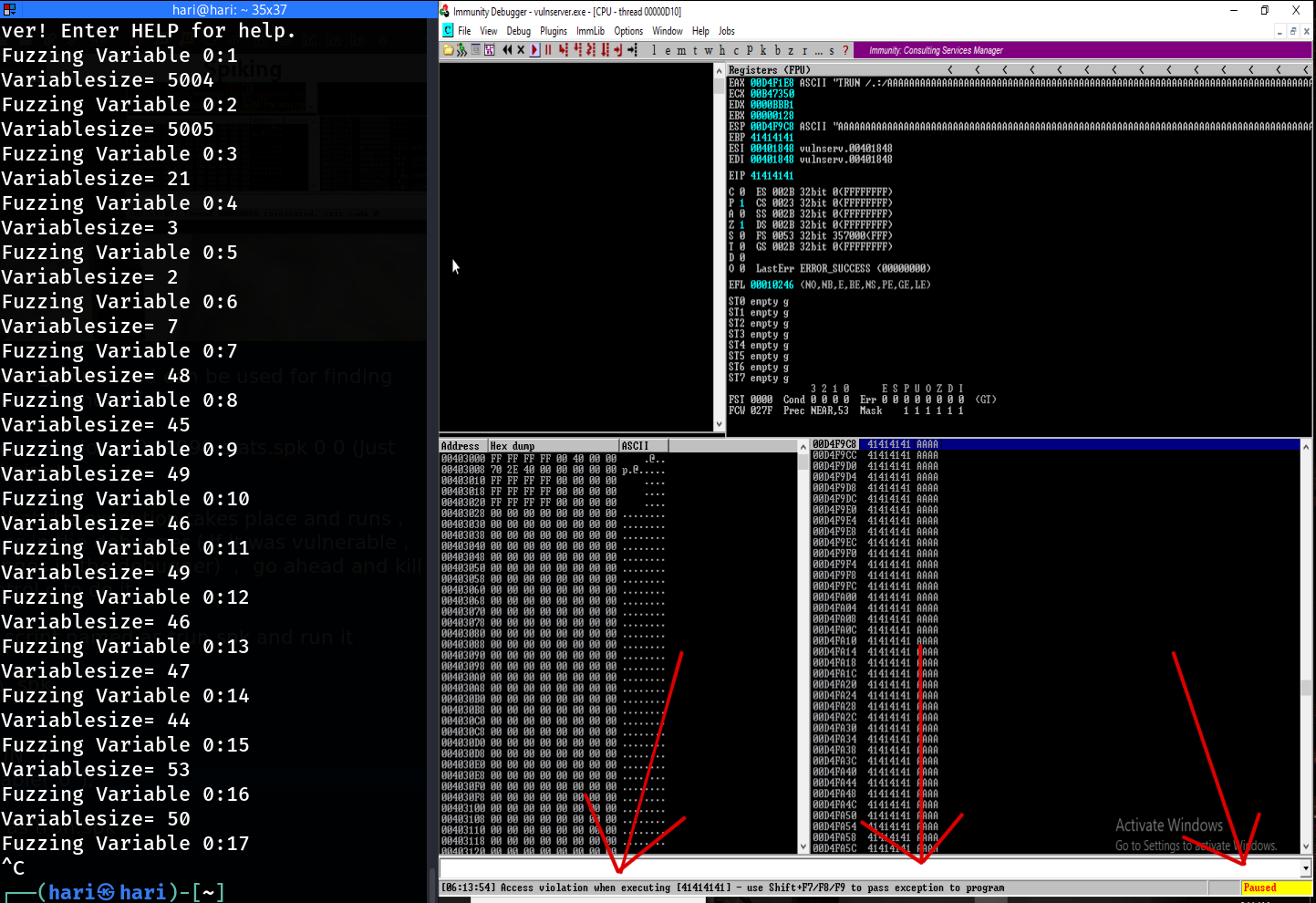Open executable modules with 'e' button

[668, 50]
